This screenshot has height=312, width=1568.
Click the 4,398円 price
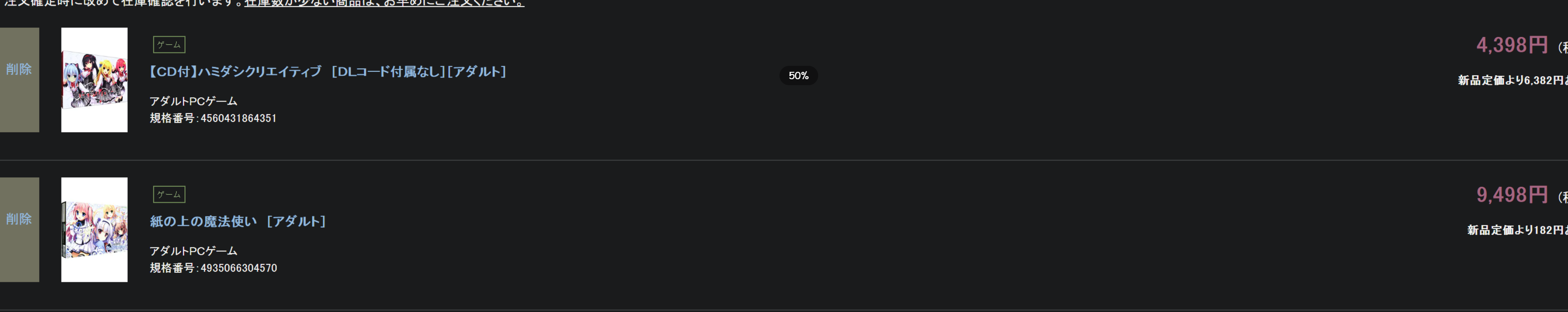pyautogui.click(x=1511, y=45)
